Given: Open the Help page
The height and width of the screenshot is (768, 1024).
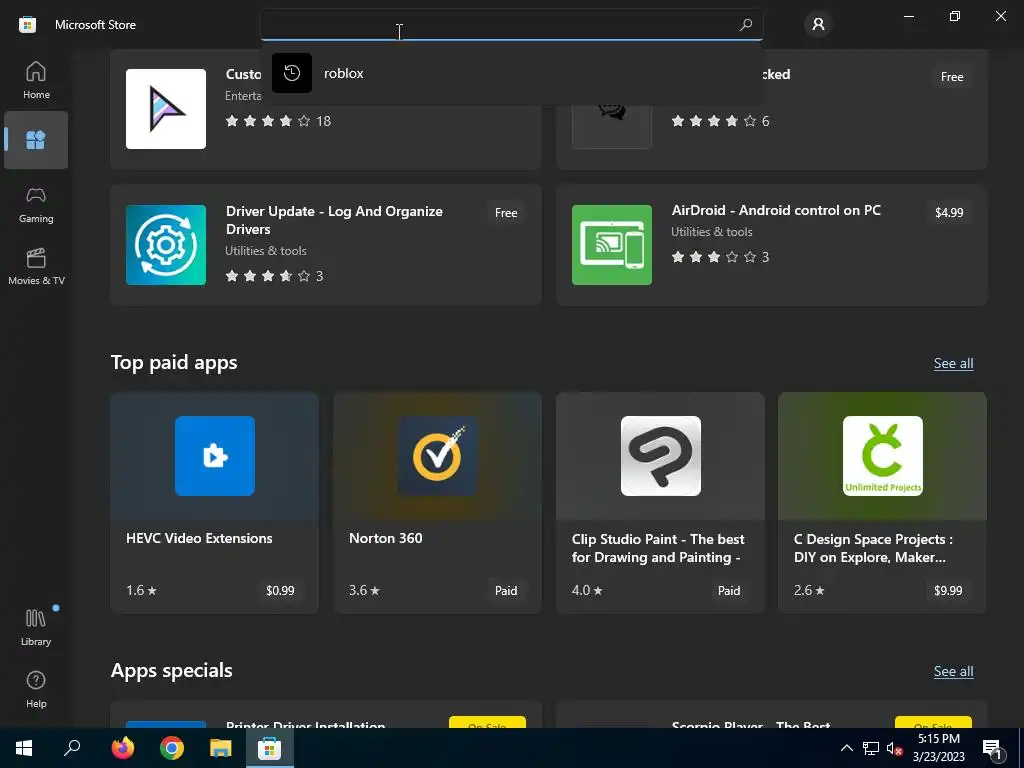Looking at the screenshot, I should tap(36, 689).
